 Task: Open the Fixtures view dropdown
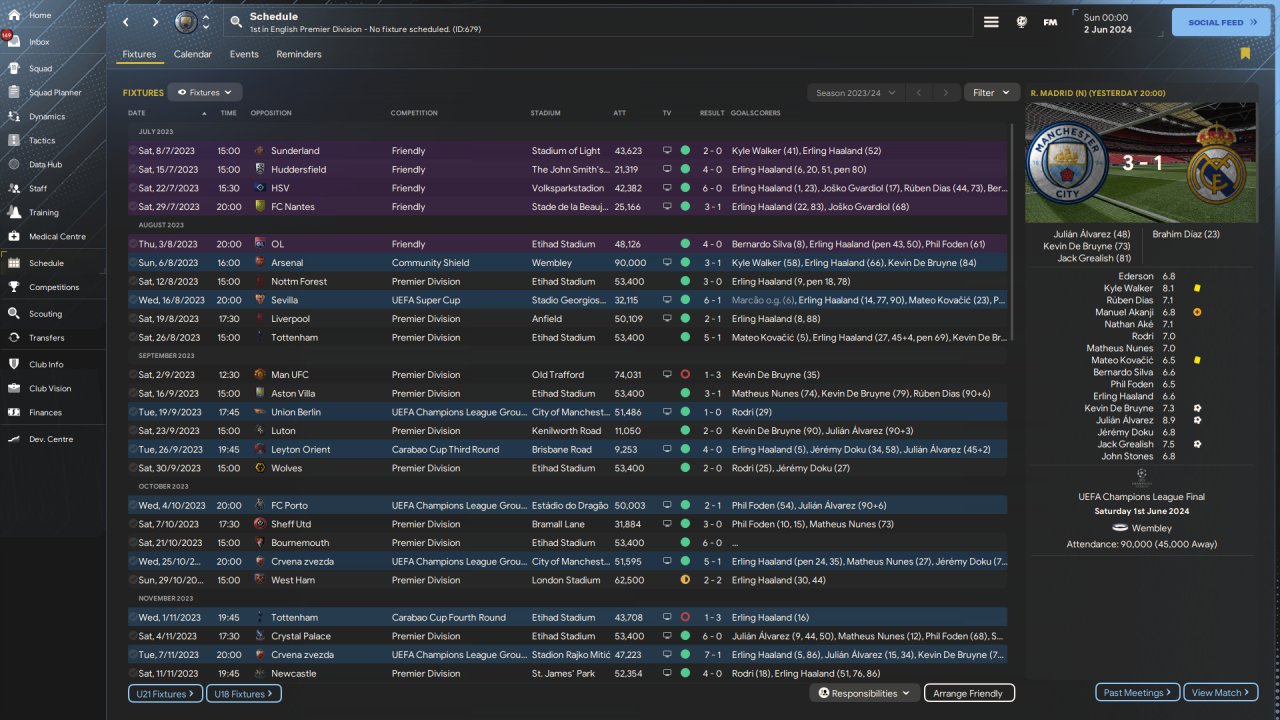(205, 93)
